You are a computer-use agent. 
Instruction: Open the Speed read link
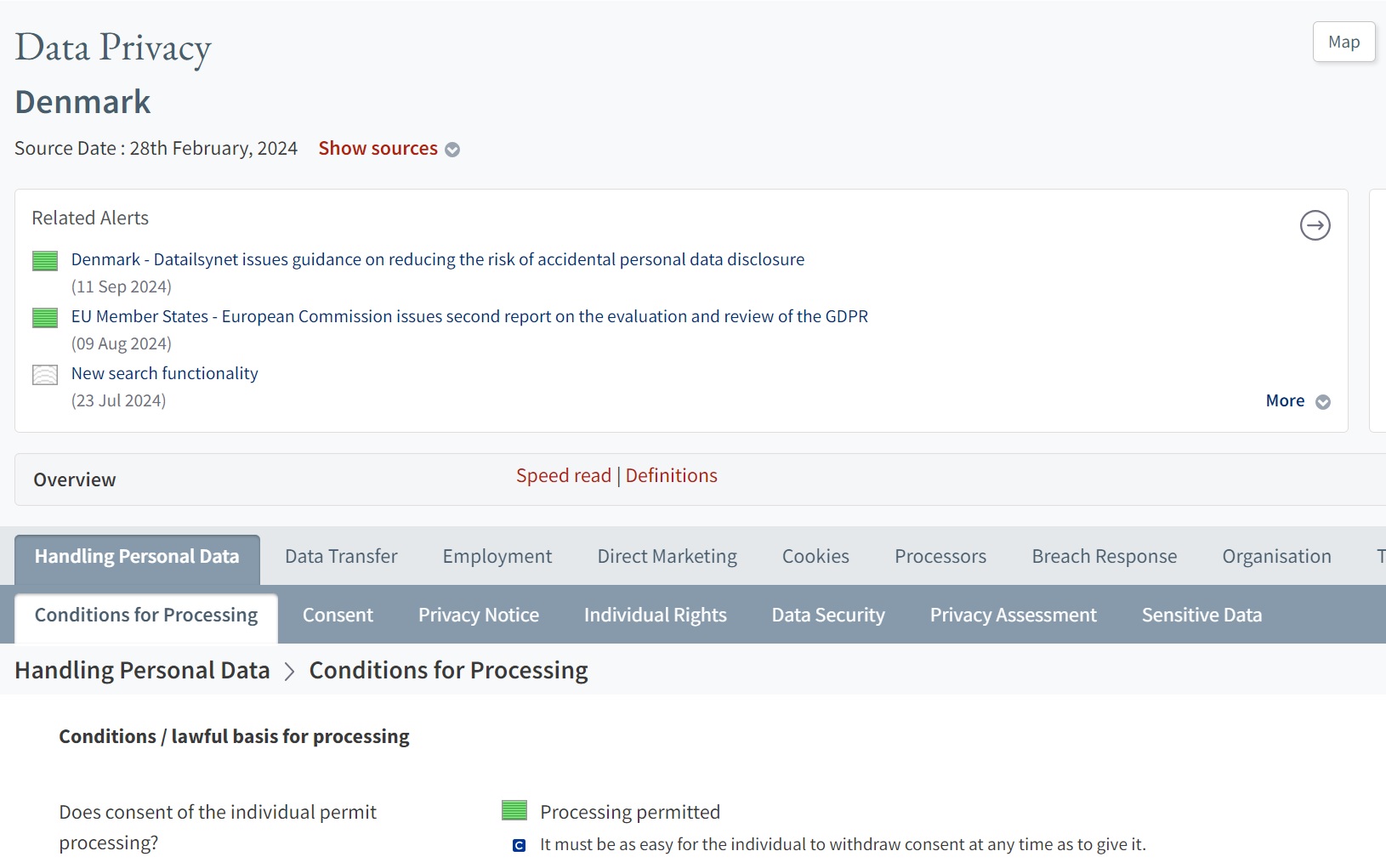(563, 476)
